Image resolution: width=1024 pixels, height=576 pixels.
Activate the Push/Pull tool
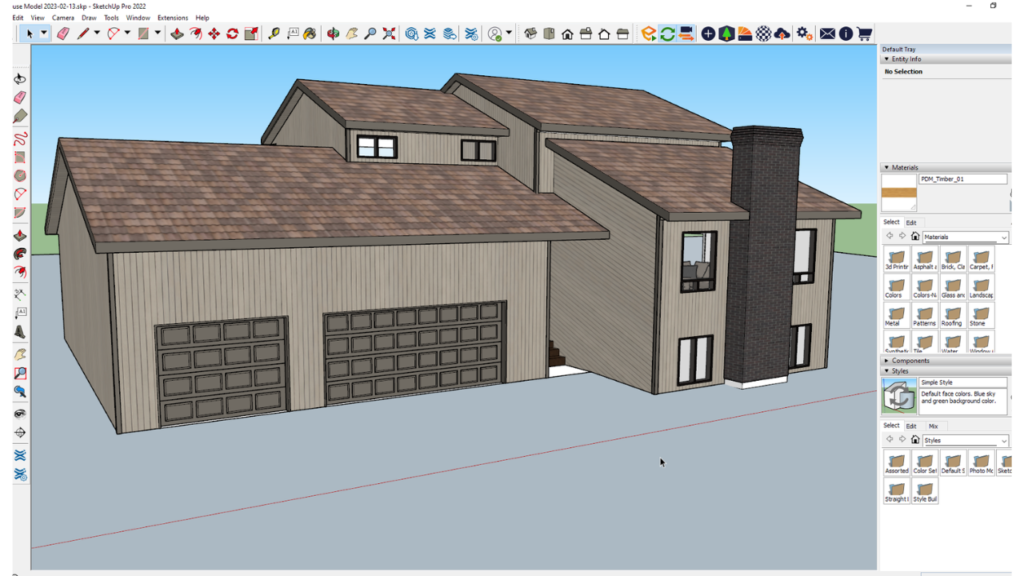[176, 34]
